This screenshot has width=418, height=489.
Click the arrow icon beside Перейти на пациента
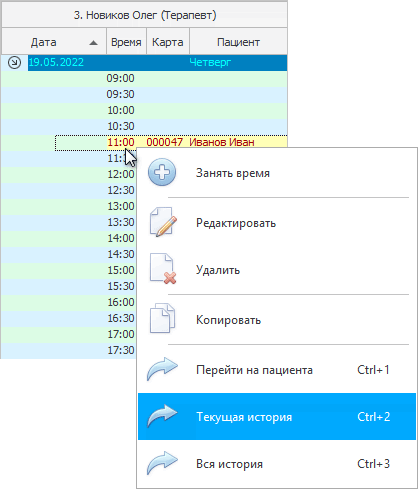[x=162, y=369]
